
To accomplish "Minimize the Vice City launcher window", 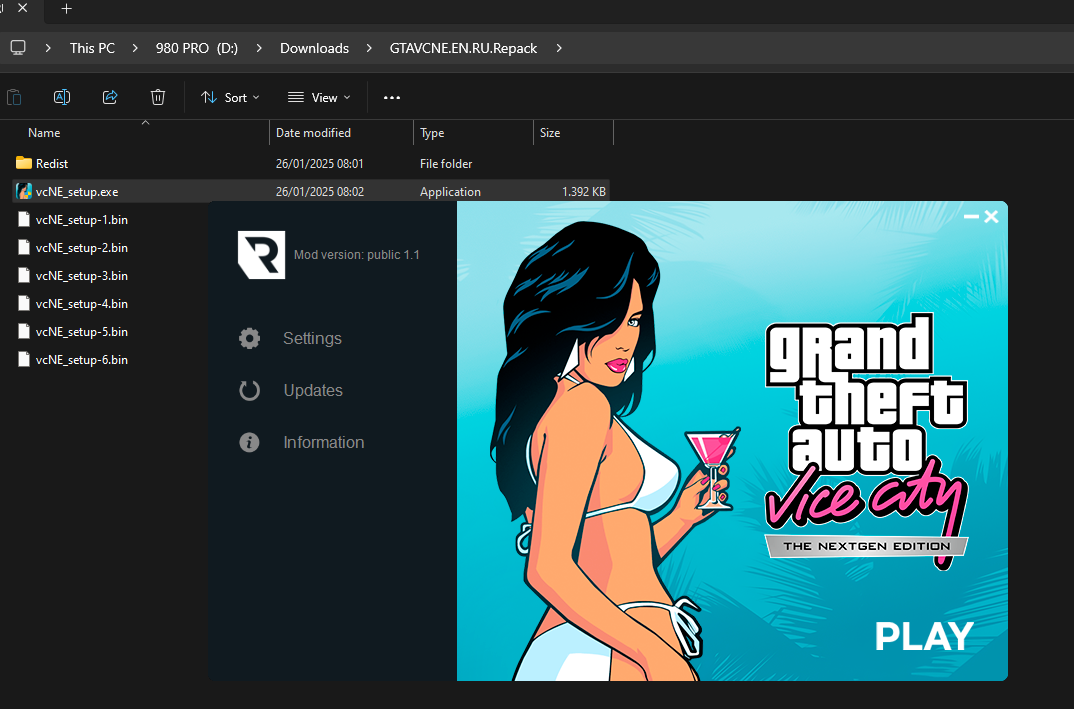I will [x=971, y=216].
